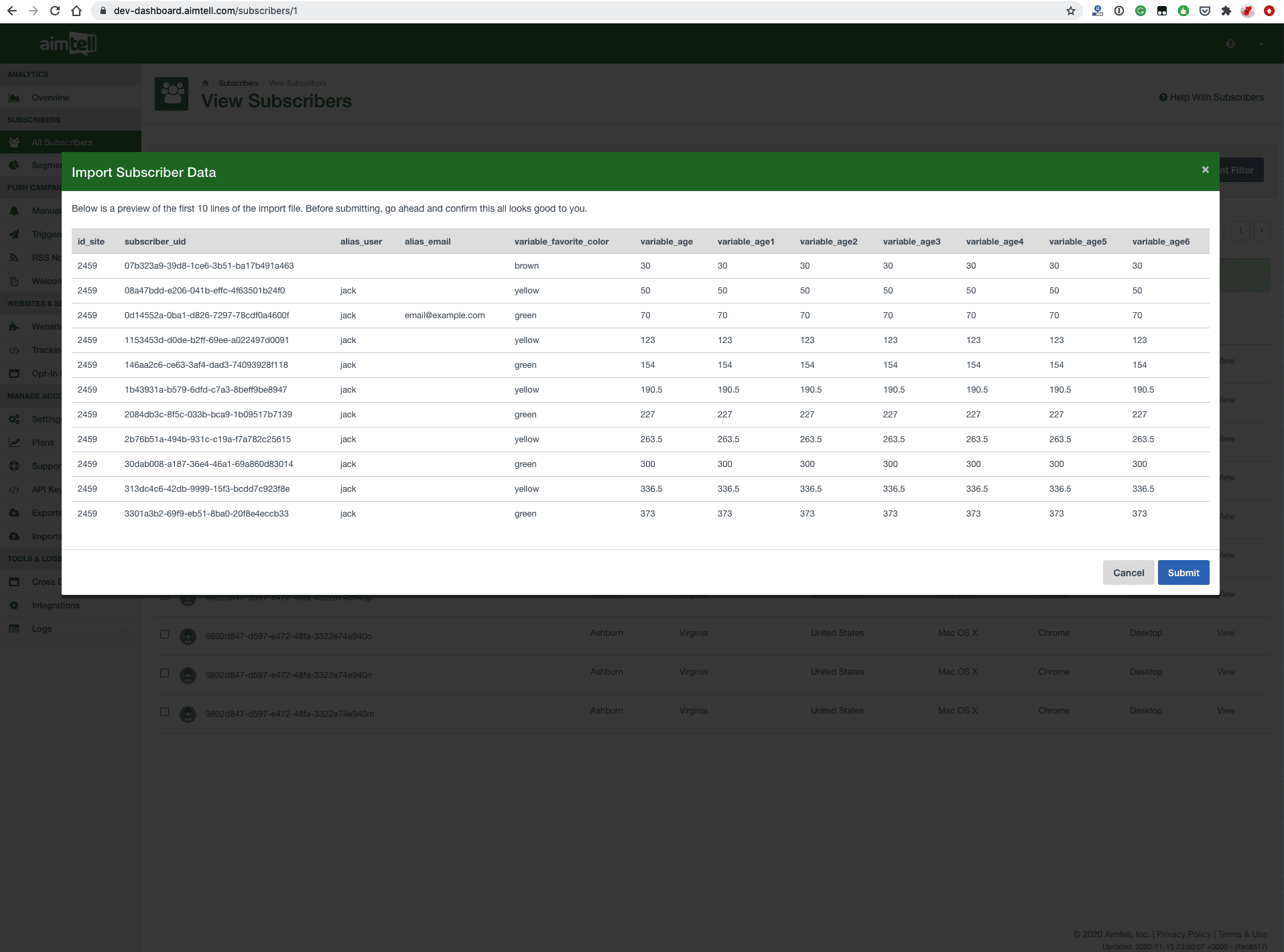Click the Submit button
Screen dimensions: 1284x952
[x=1183, y=573]
